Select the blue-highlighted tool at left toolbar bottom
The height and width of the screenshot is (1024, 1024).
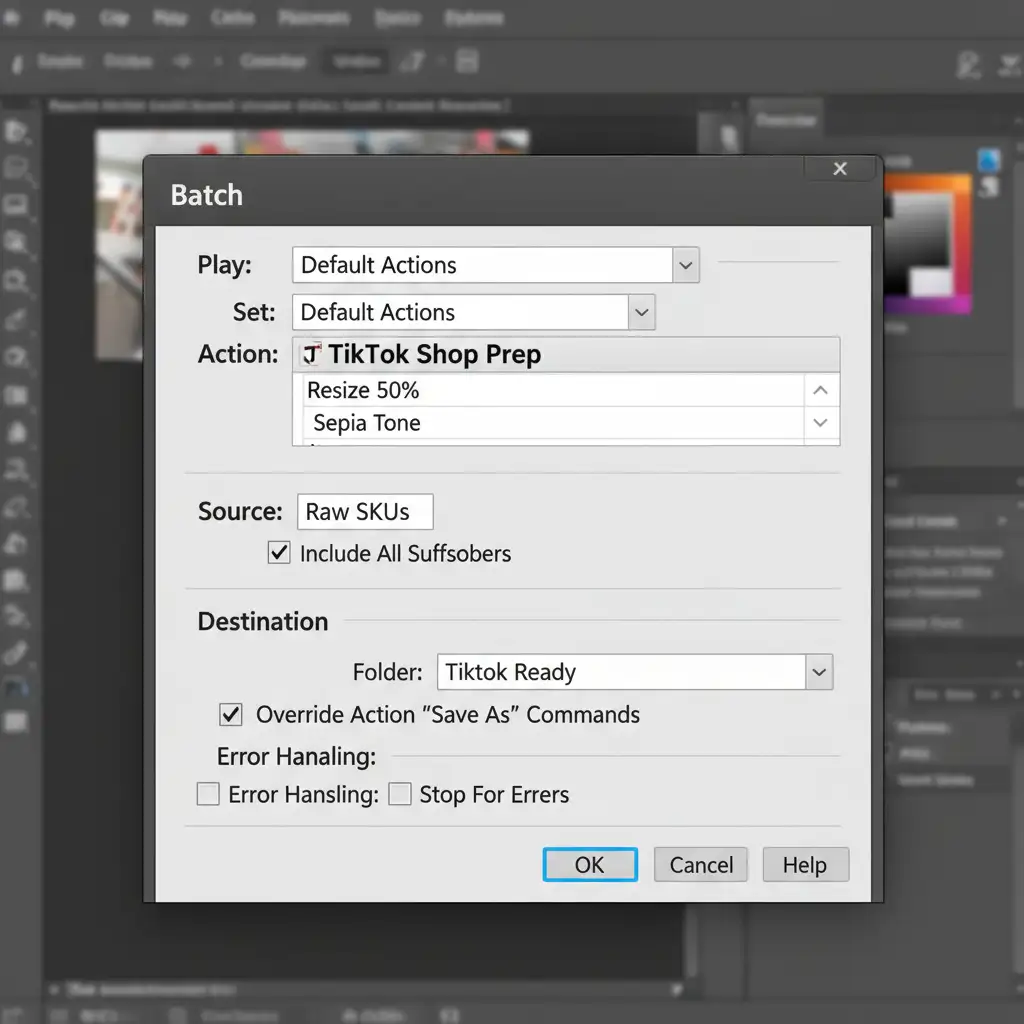point(17,687)
